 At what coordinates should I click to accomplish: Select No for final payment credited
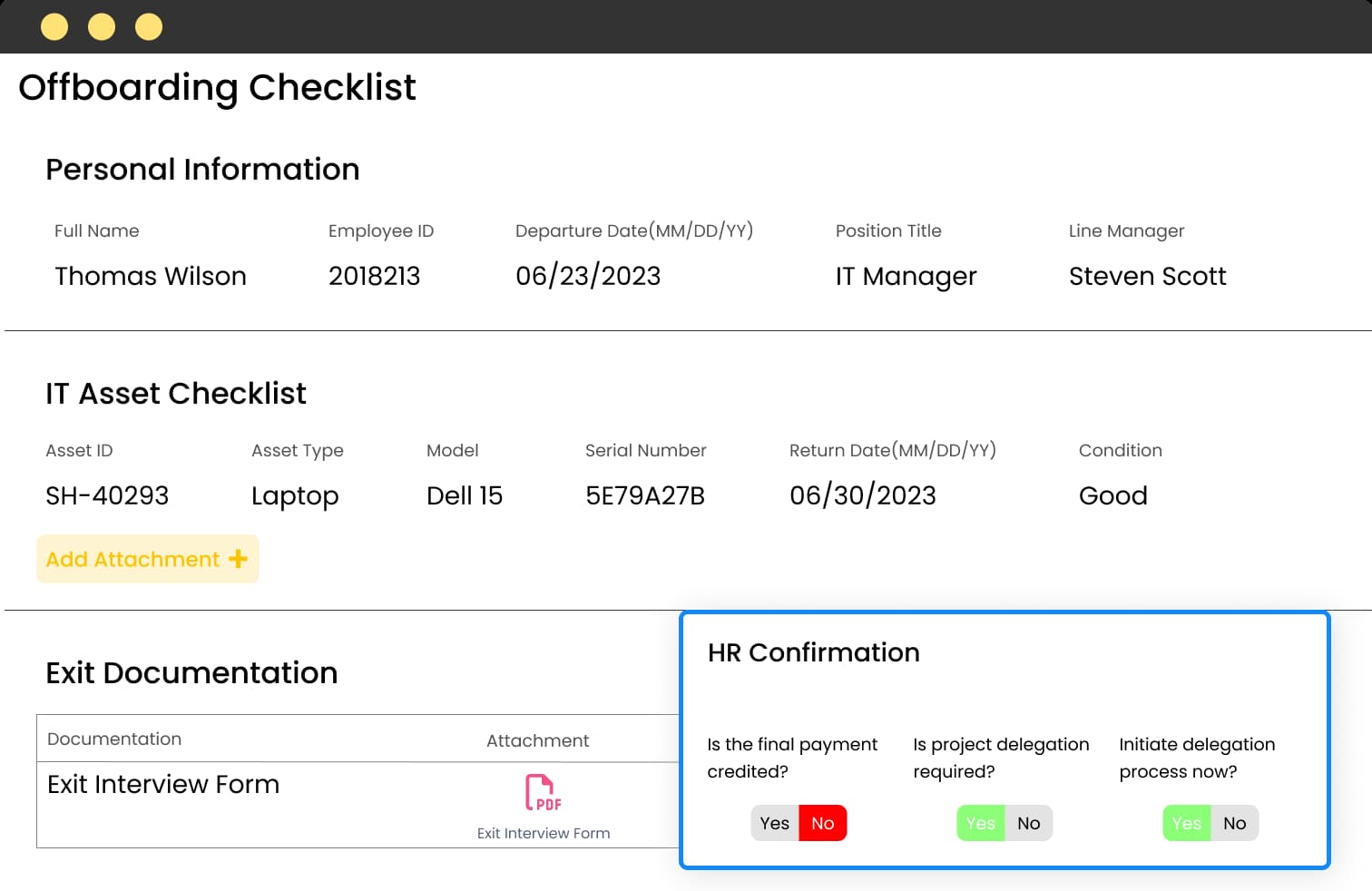pos(822,823)
